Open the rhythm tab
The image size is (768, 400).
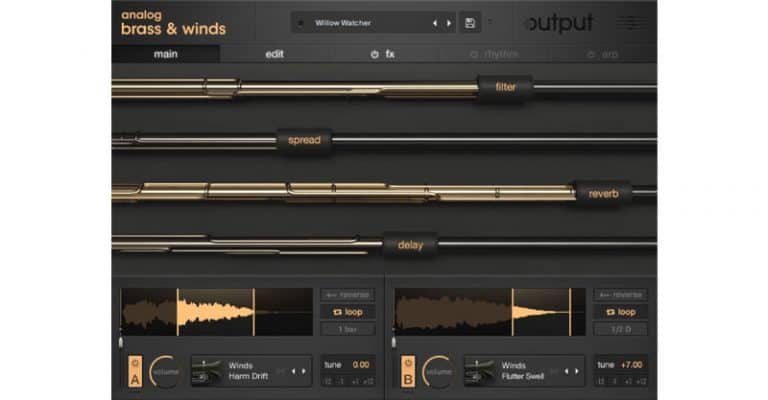(501, 54)
